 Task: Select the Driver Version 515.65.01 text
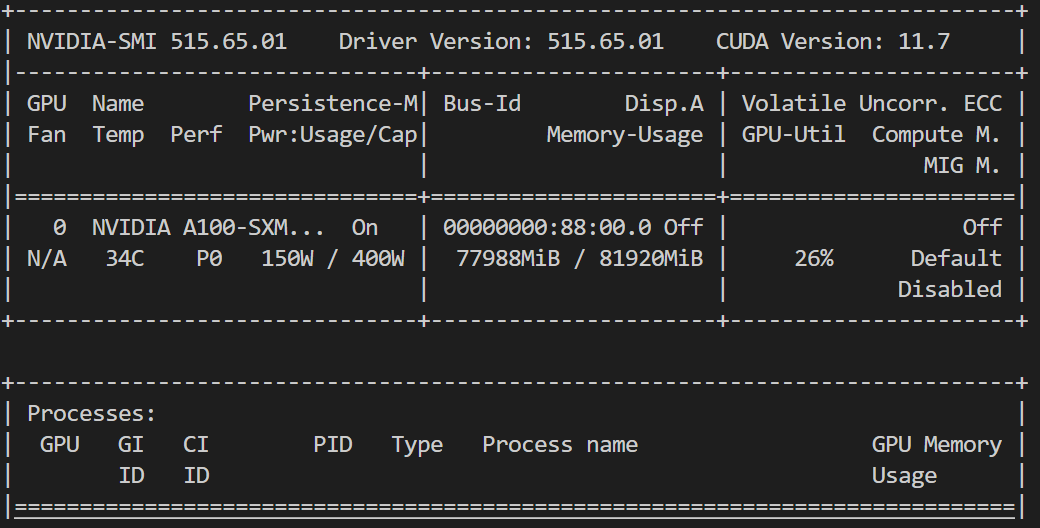pos(501,42)
